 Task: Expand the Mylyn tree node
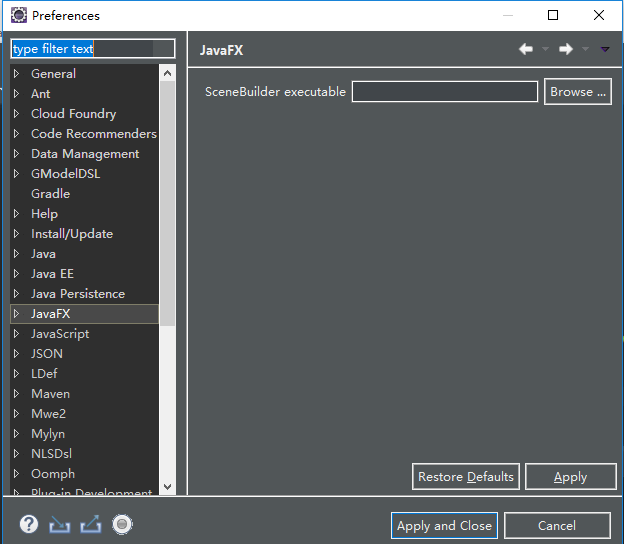16,434
